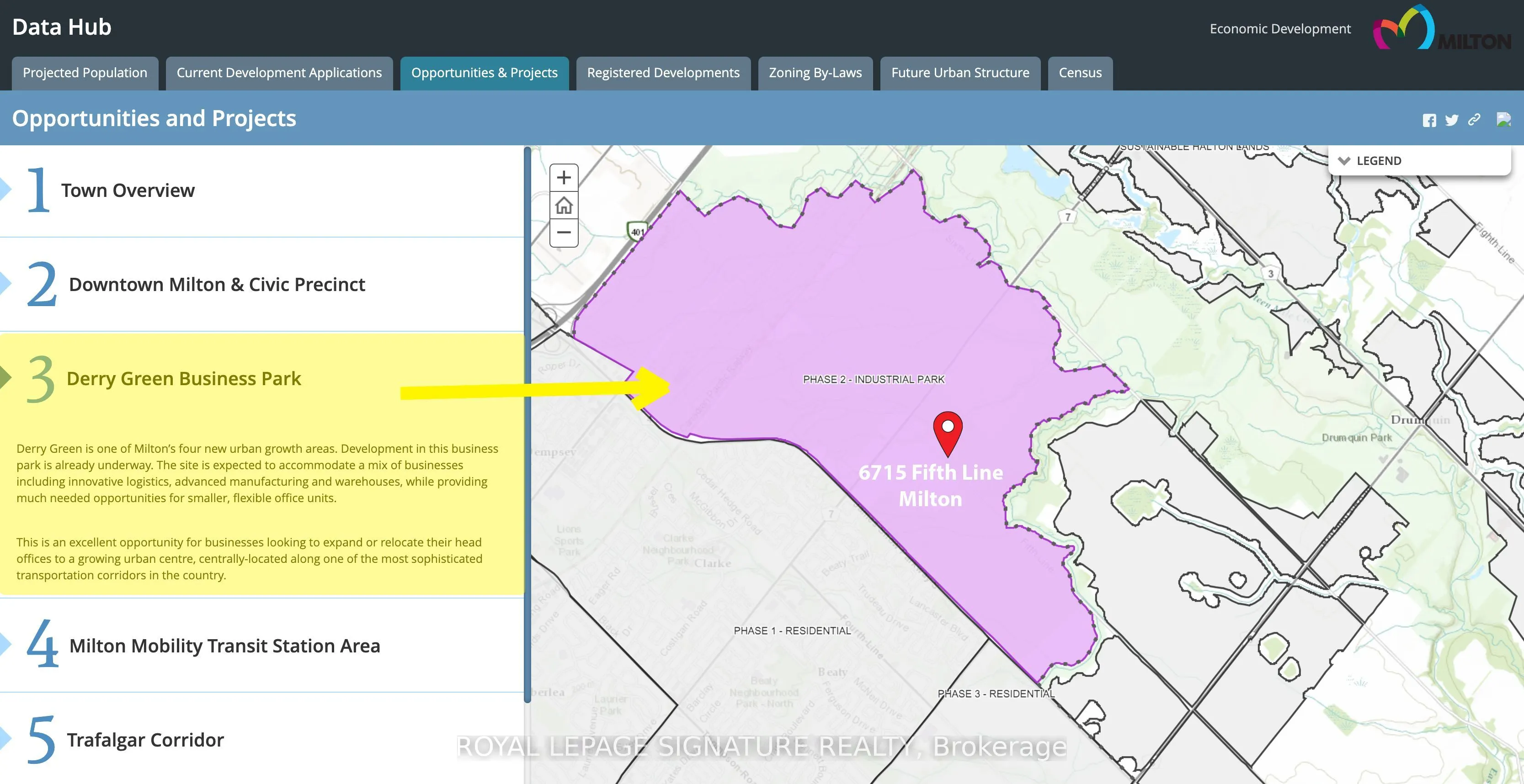Expand Town Overview section
This screenshot has width=1524, height=784.
[x=128, y=191]
